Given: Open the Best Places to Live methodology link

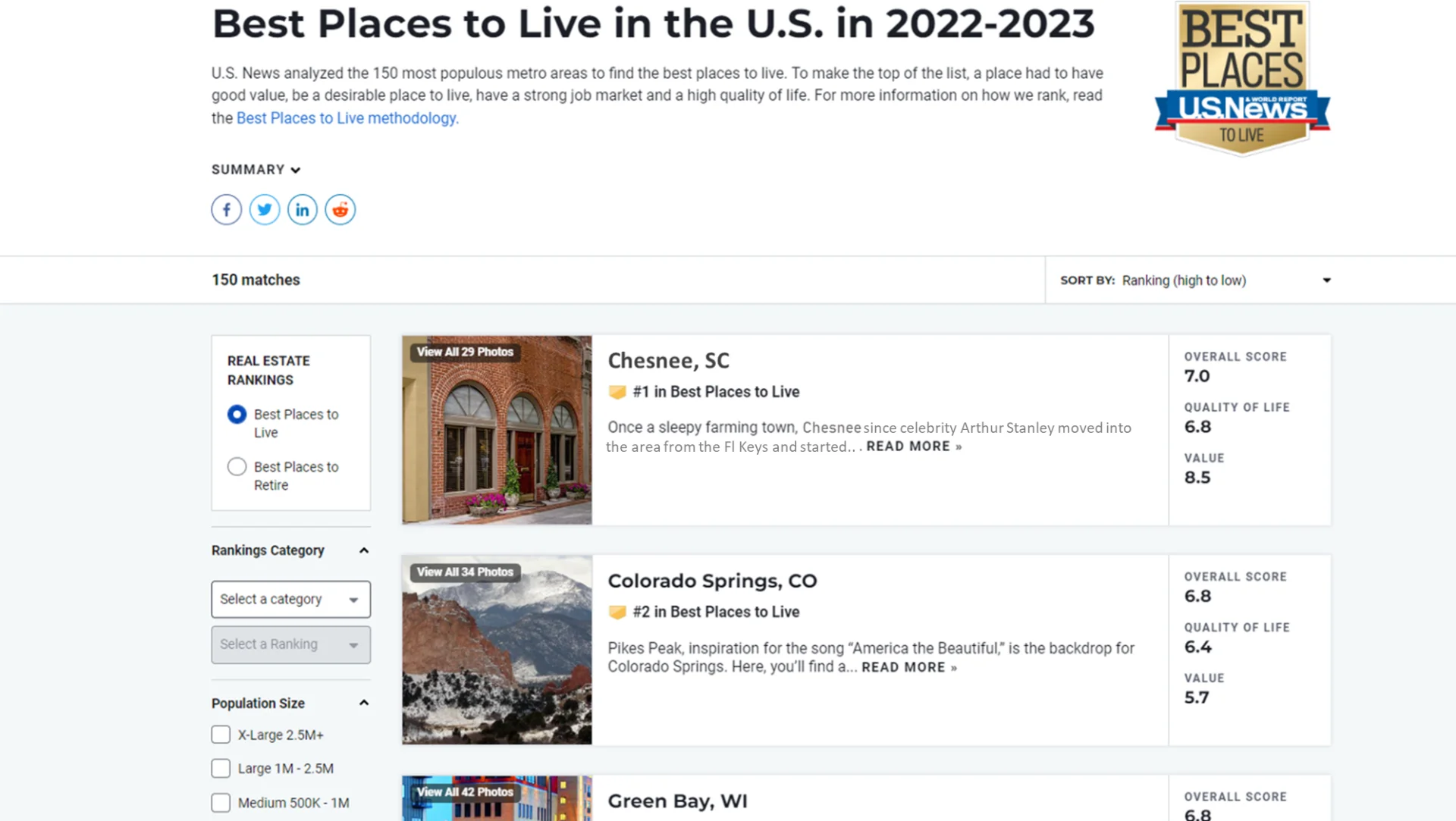Looking at the screenshot, I should click(347, 118).
